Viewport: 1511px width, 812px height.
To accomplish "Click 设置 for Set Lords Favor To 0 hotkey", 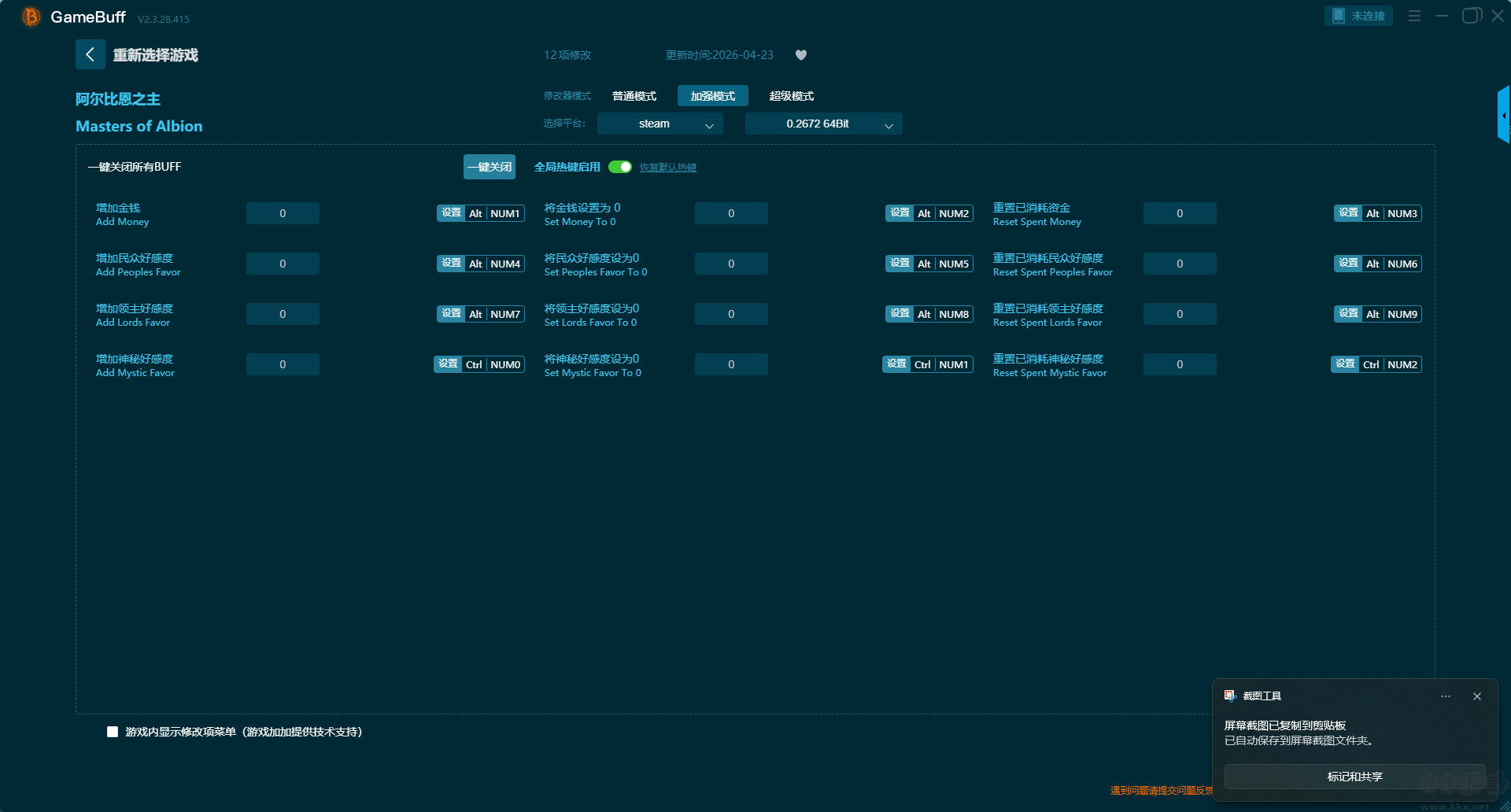I will (x=900, y=314).
